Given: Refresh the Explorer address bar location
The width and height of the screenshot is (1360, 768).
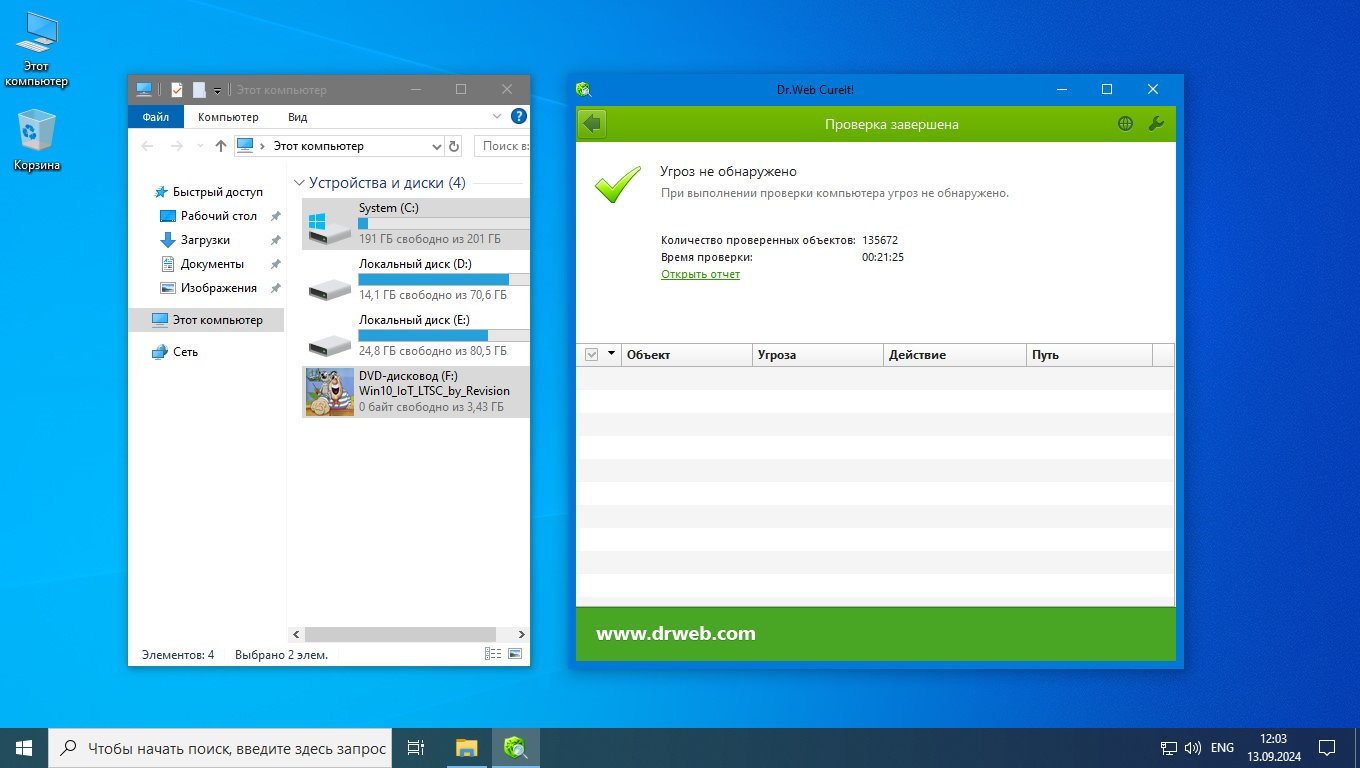Looking at the screenshot, I should tap(454, 146).
